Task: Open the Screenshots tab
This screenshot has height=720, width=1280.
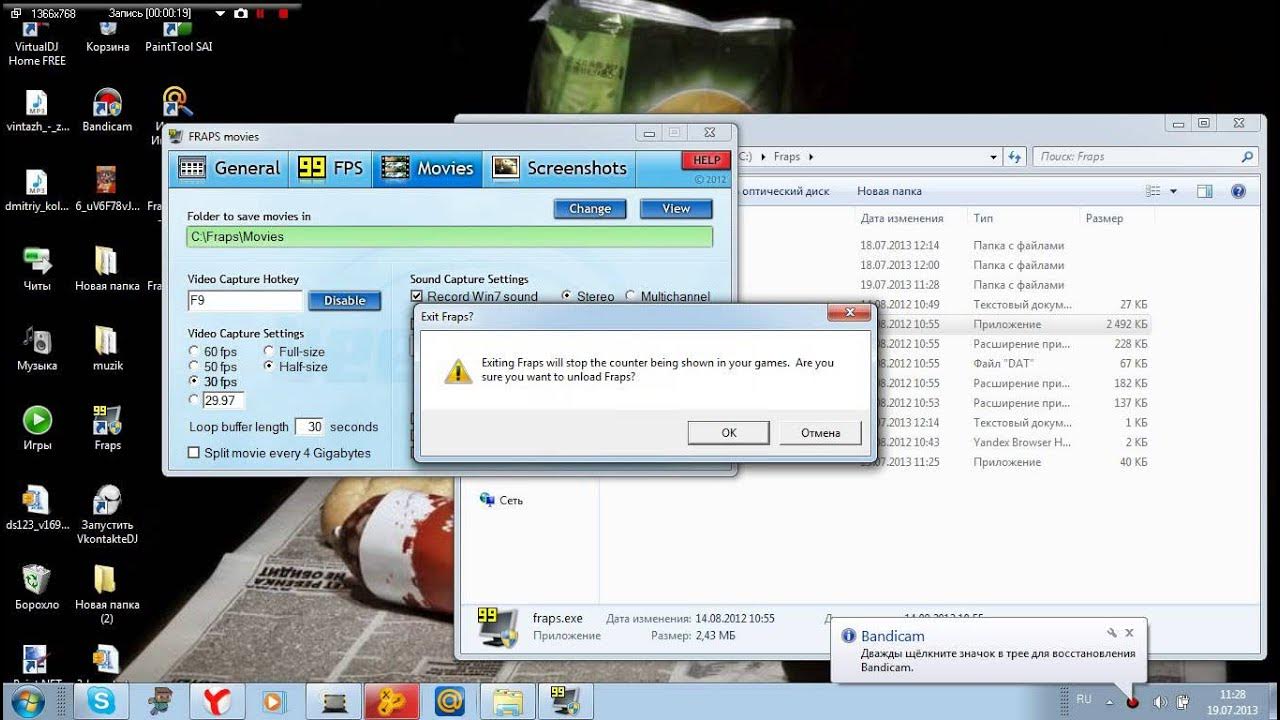Action: (560, 168)
